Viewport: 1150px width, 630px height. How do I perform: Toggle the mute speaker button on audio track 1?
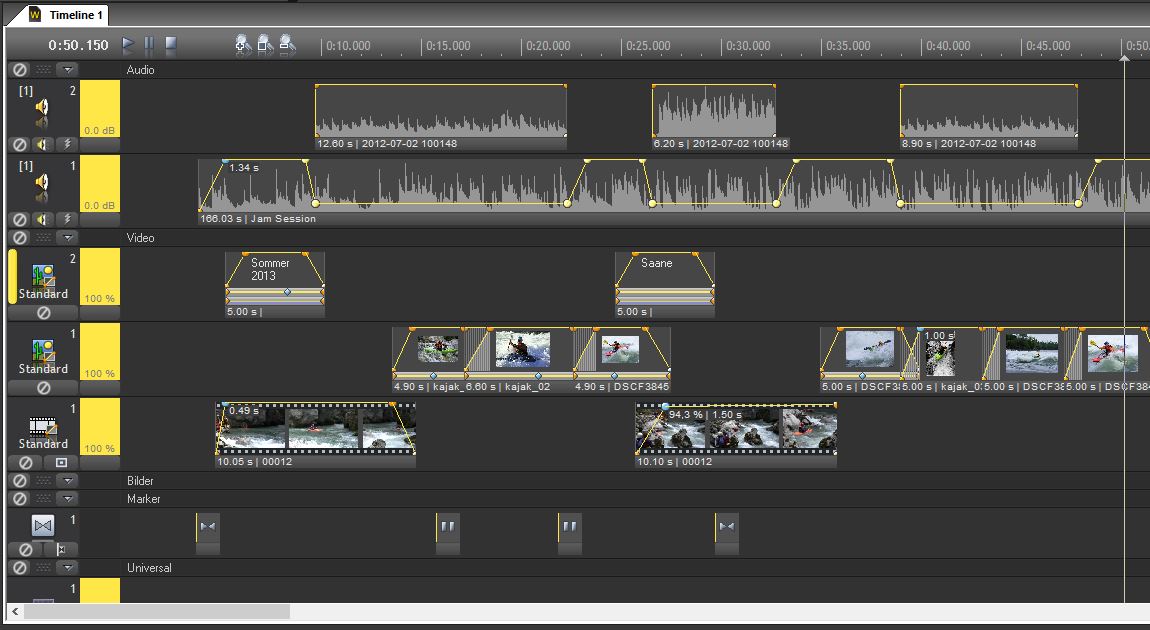click(x=43, y=219)
